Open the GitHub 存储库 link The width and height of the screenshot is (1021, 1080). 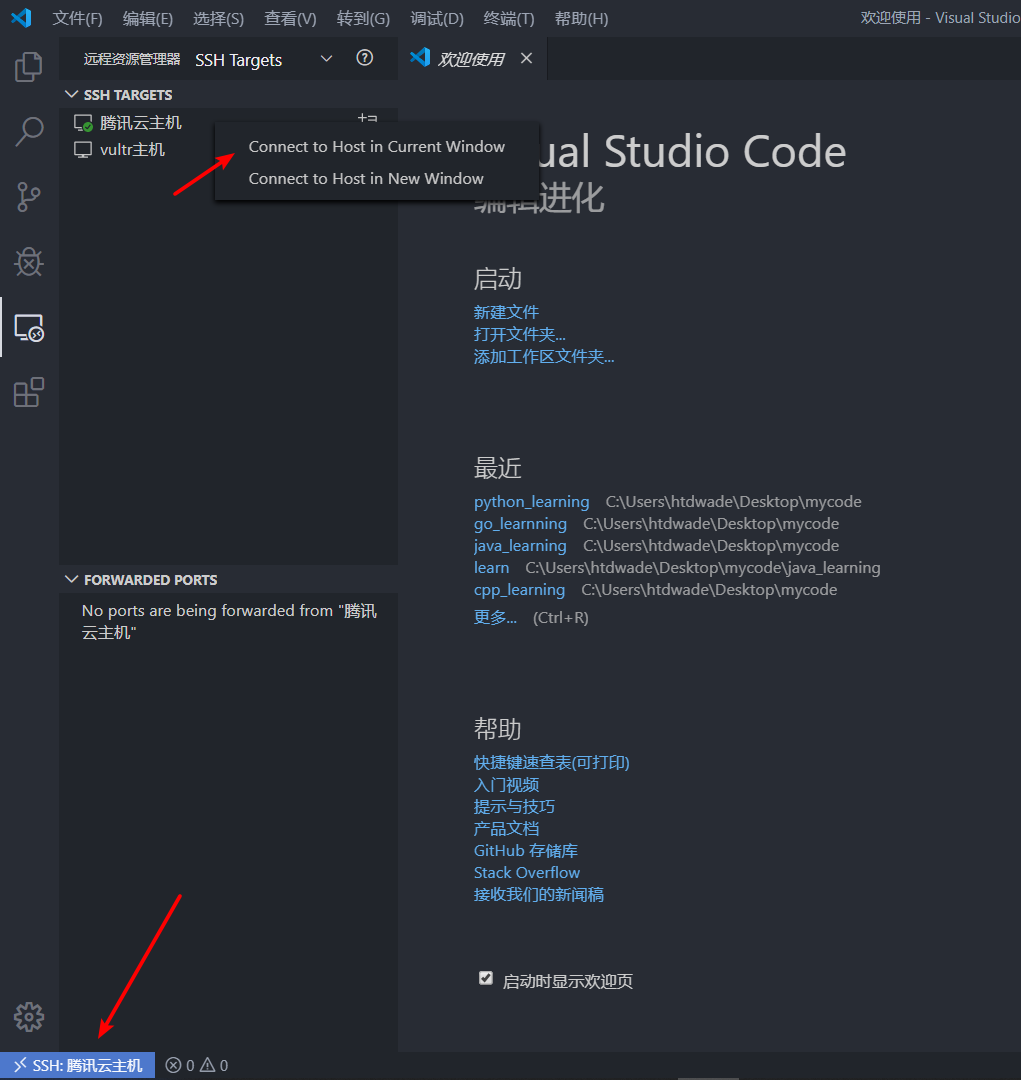526,851
